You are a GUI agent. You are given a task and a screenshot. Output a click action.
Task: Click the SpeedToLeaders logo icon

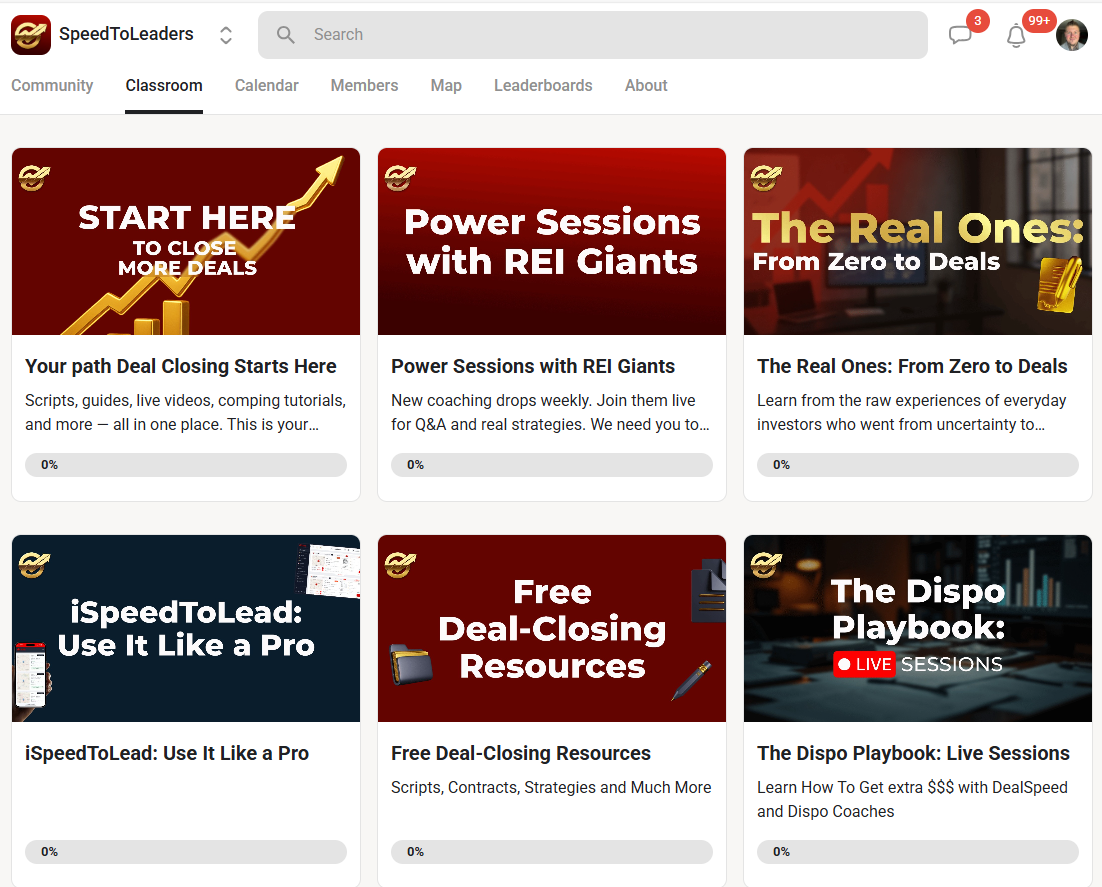(31, 35)
